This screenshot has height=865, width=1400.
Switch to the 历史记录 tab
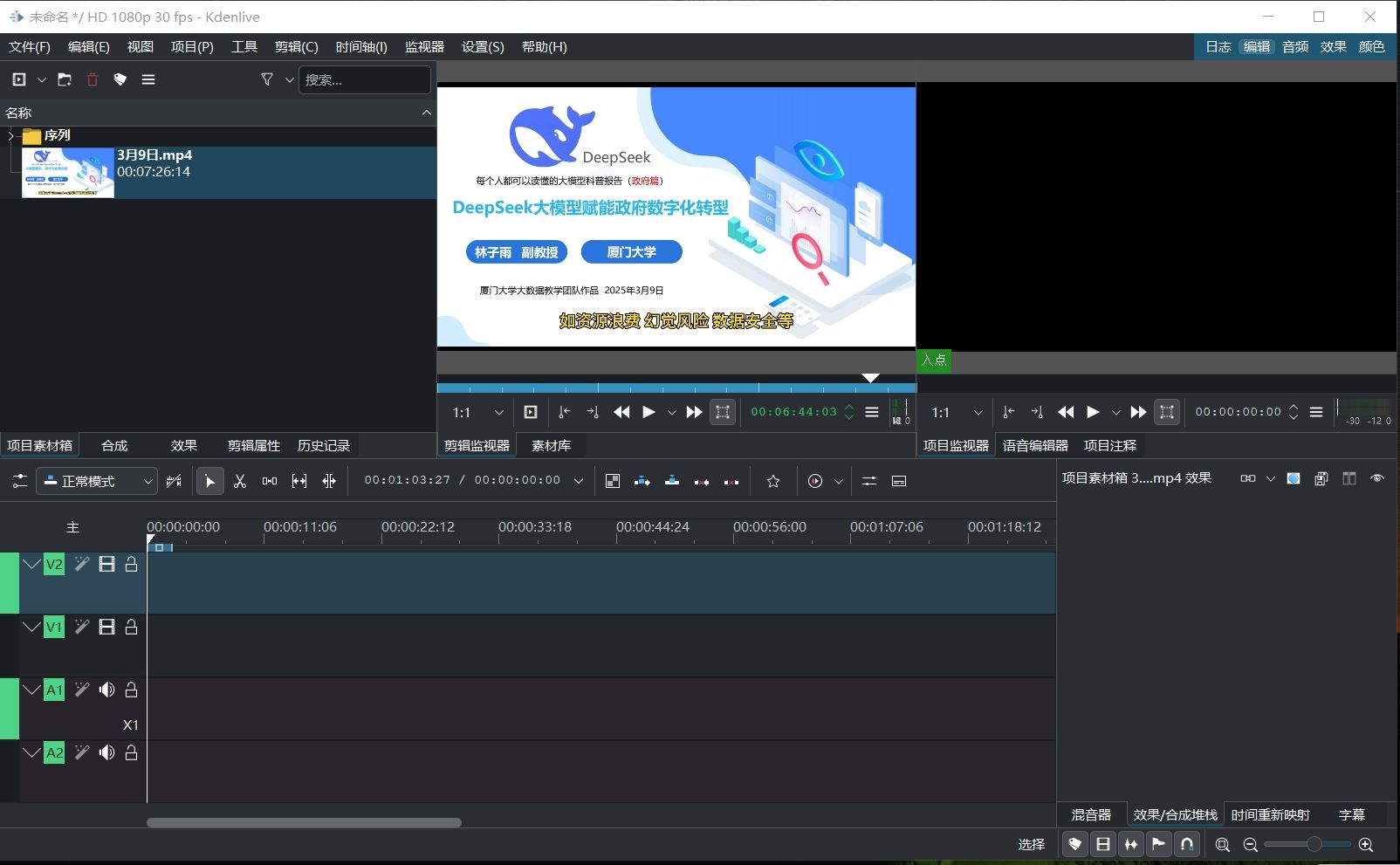[324, 445]
